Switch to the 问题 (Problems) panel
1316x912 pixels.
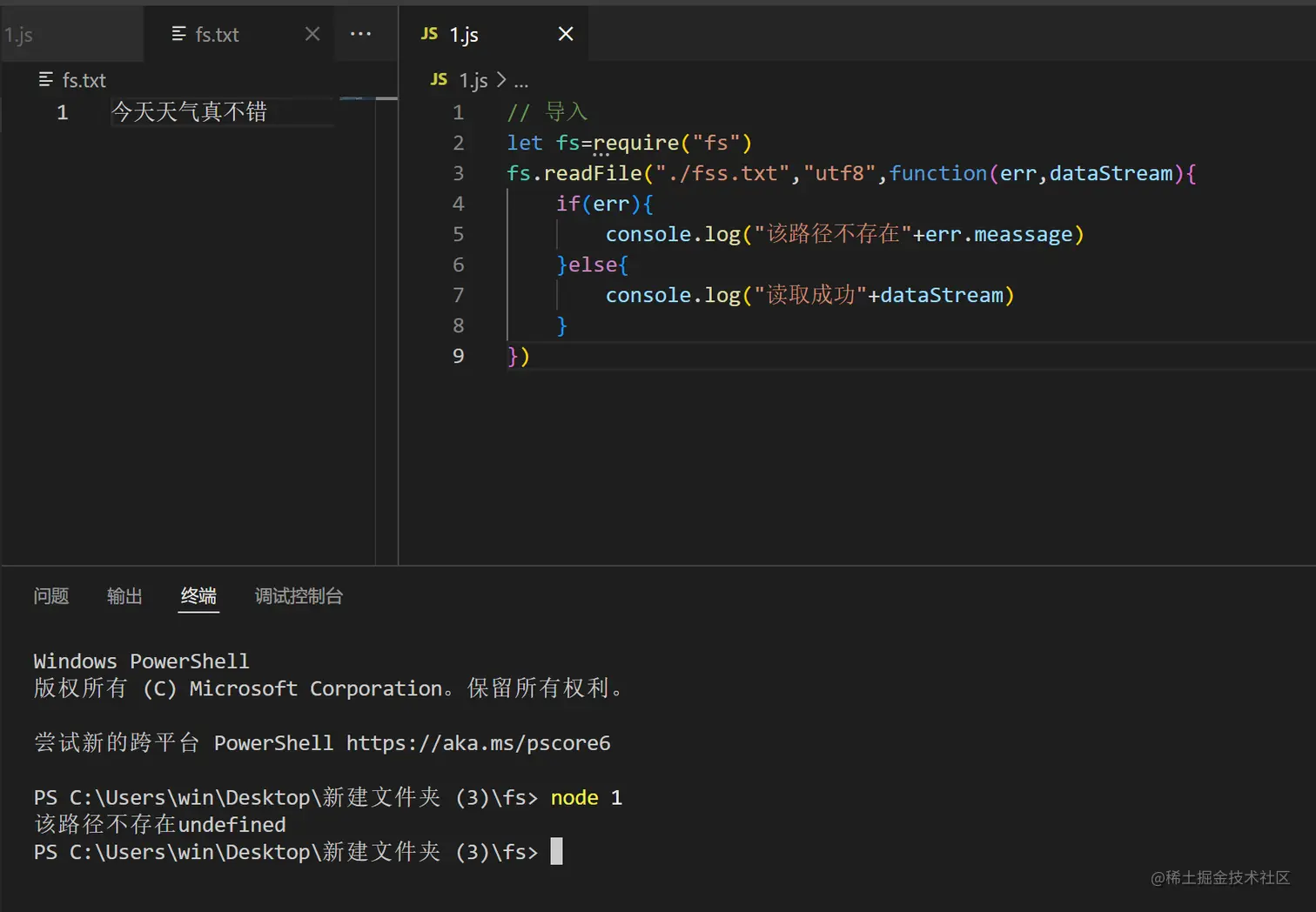coord(50,596)
